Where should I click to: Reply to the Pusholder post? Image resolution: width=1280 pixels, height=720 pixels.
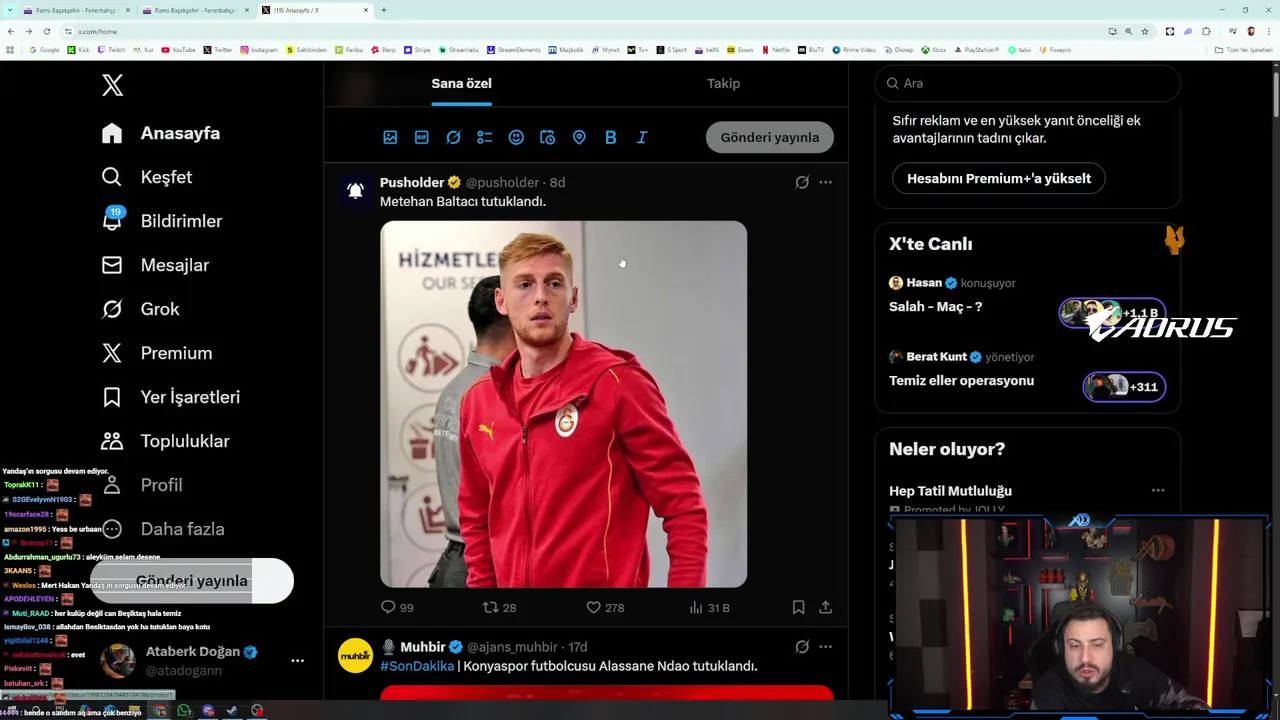tap(397, 607)
